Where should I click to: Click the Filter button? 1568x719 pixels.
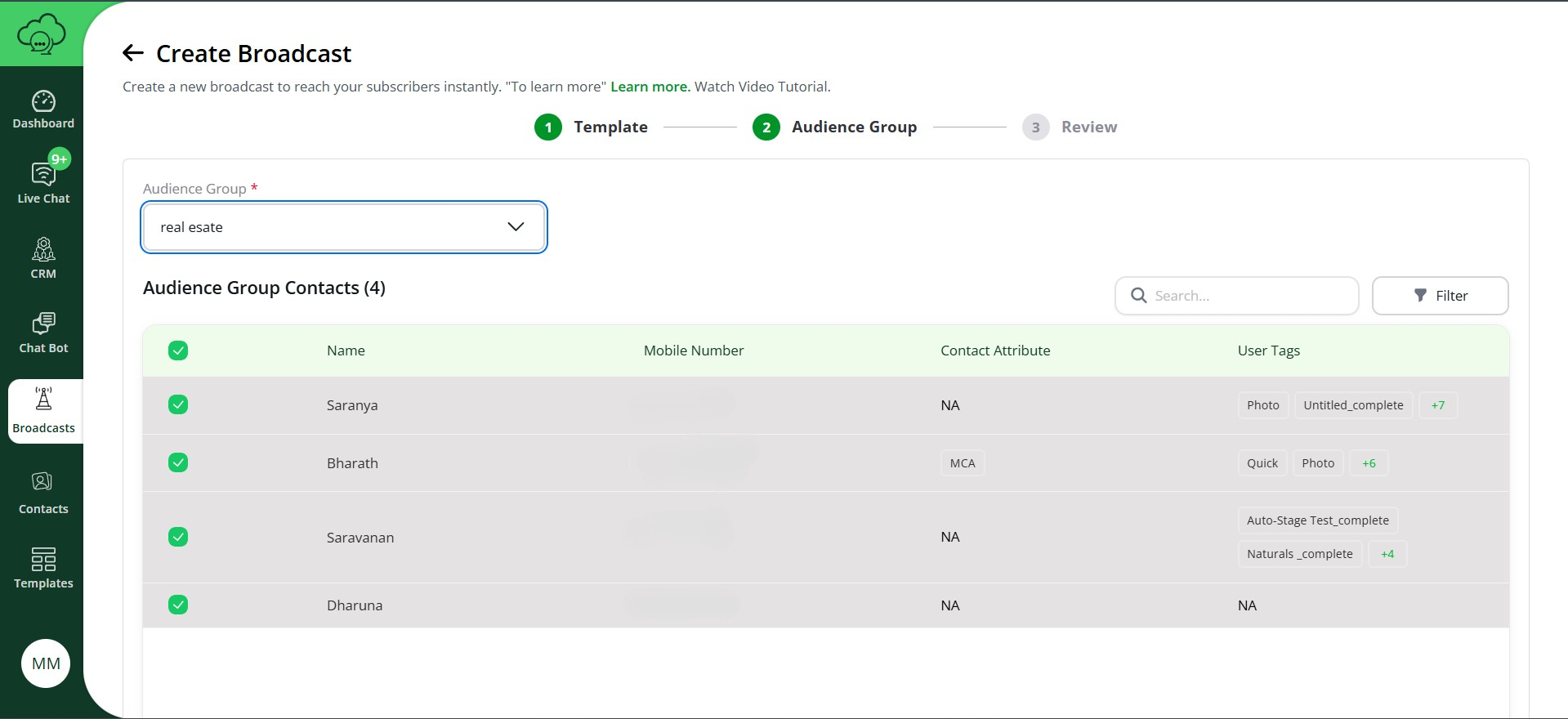(x=1440, y=296)
